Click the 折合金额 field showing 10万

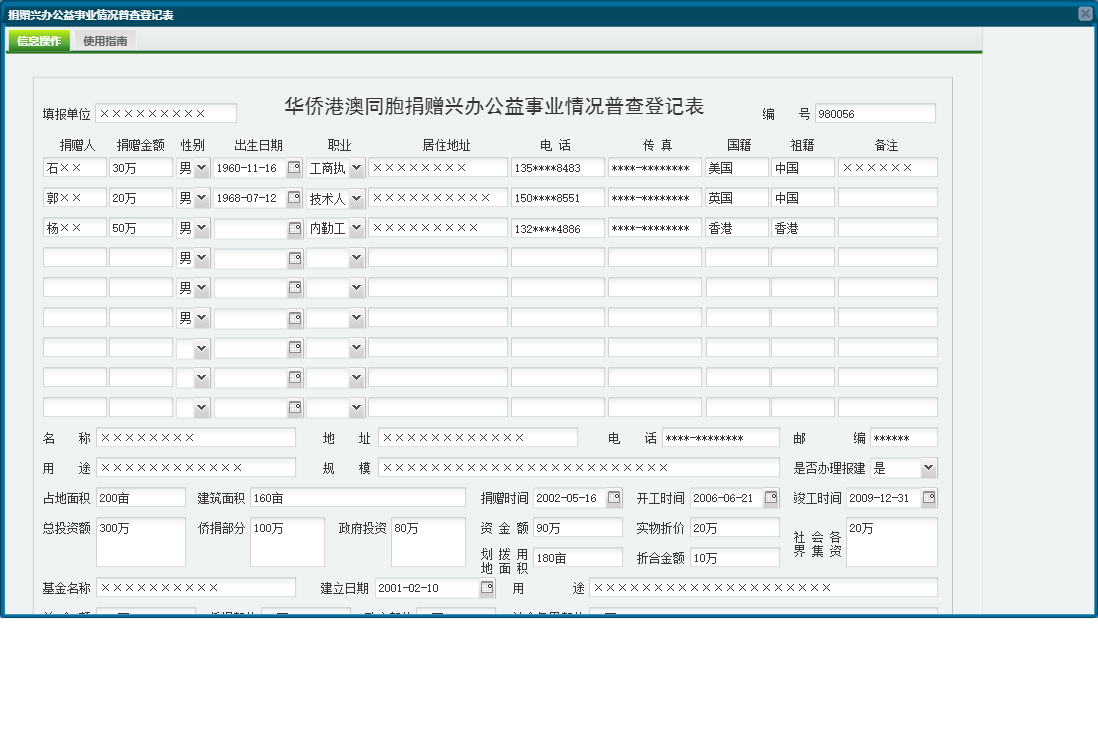click(735, 558)
